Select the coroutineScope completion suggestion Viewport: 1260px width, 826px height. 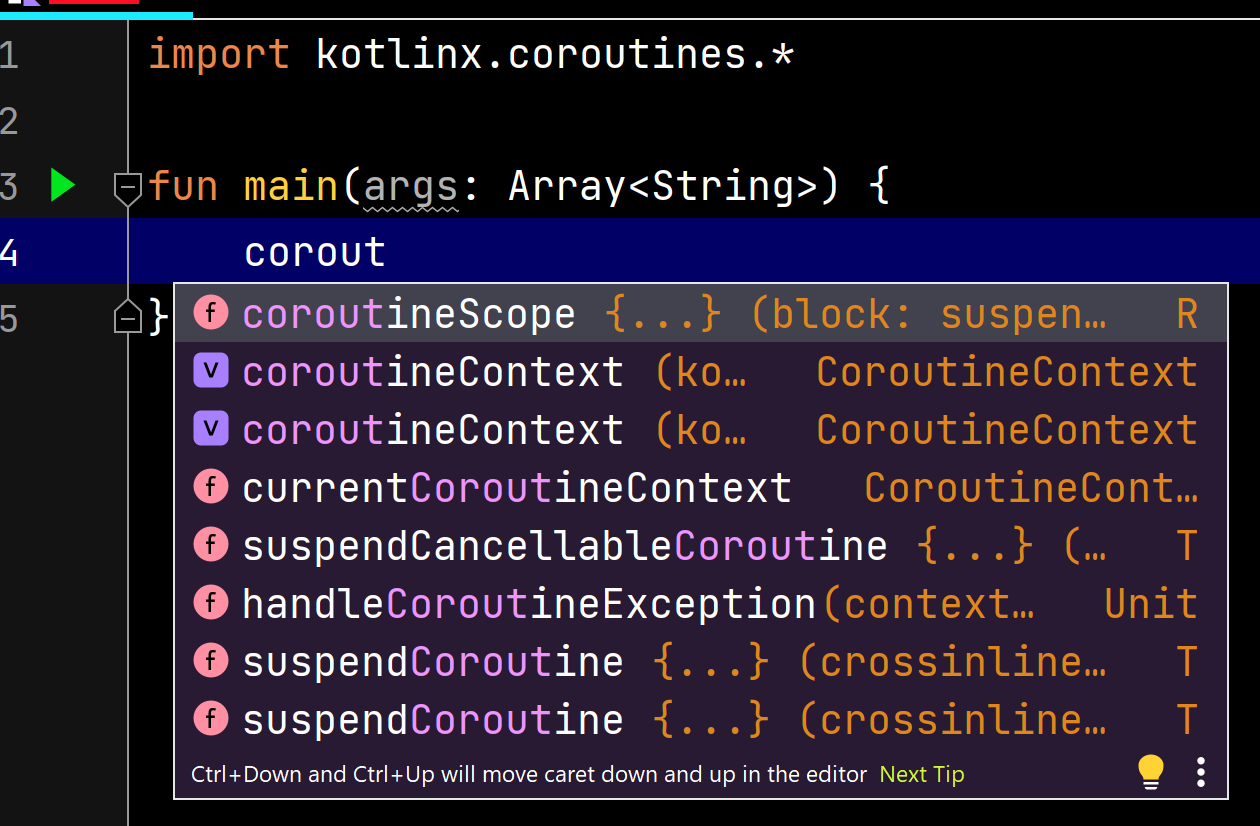(701, 314)
